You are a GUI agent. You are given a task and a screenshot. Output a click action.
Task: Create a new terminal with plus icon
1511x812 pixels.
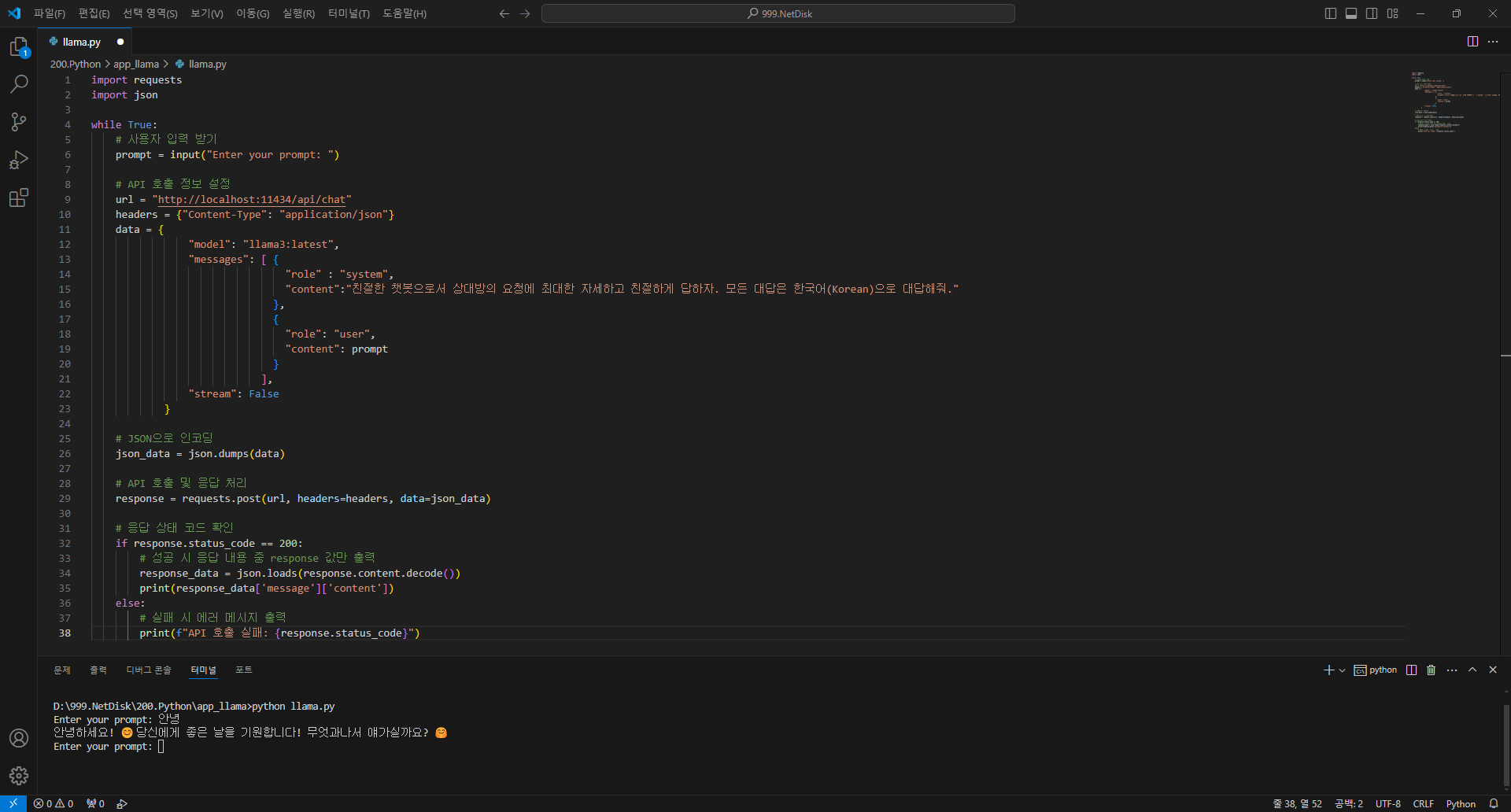coord(1329,670)
